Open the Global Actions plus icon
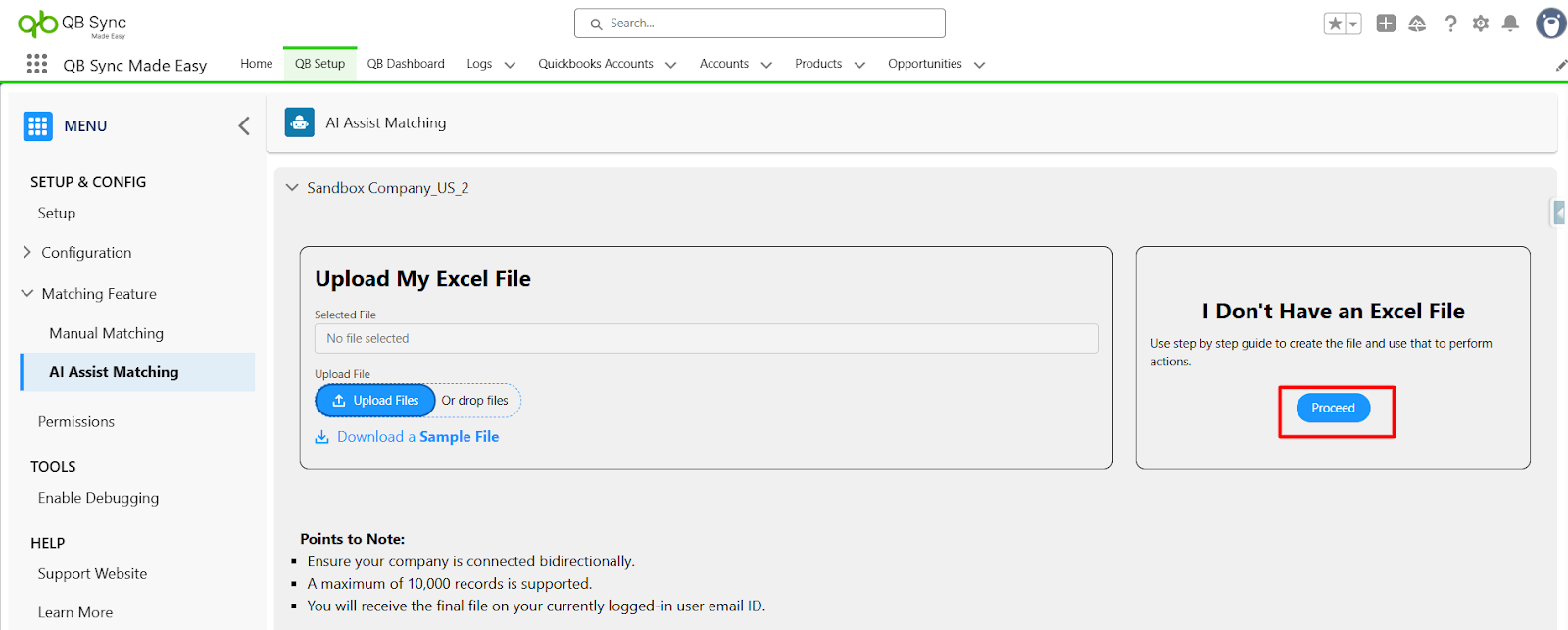The height and width of the screenshot is (630, 1568). click(1386, 24)
